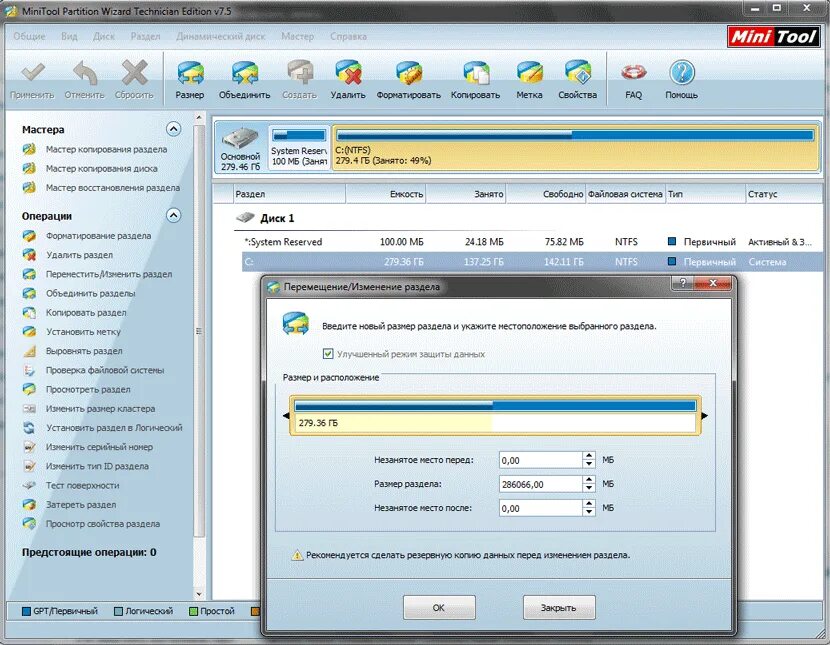This screenshot has width=830, height=645.
Task: Choose Затереть раздел operation
Action: tap(80, 504)
